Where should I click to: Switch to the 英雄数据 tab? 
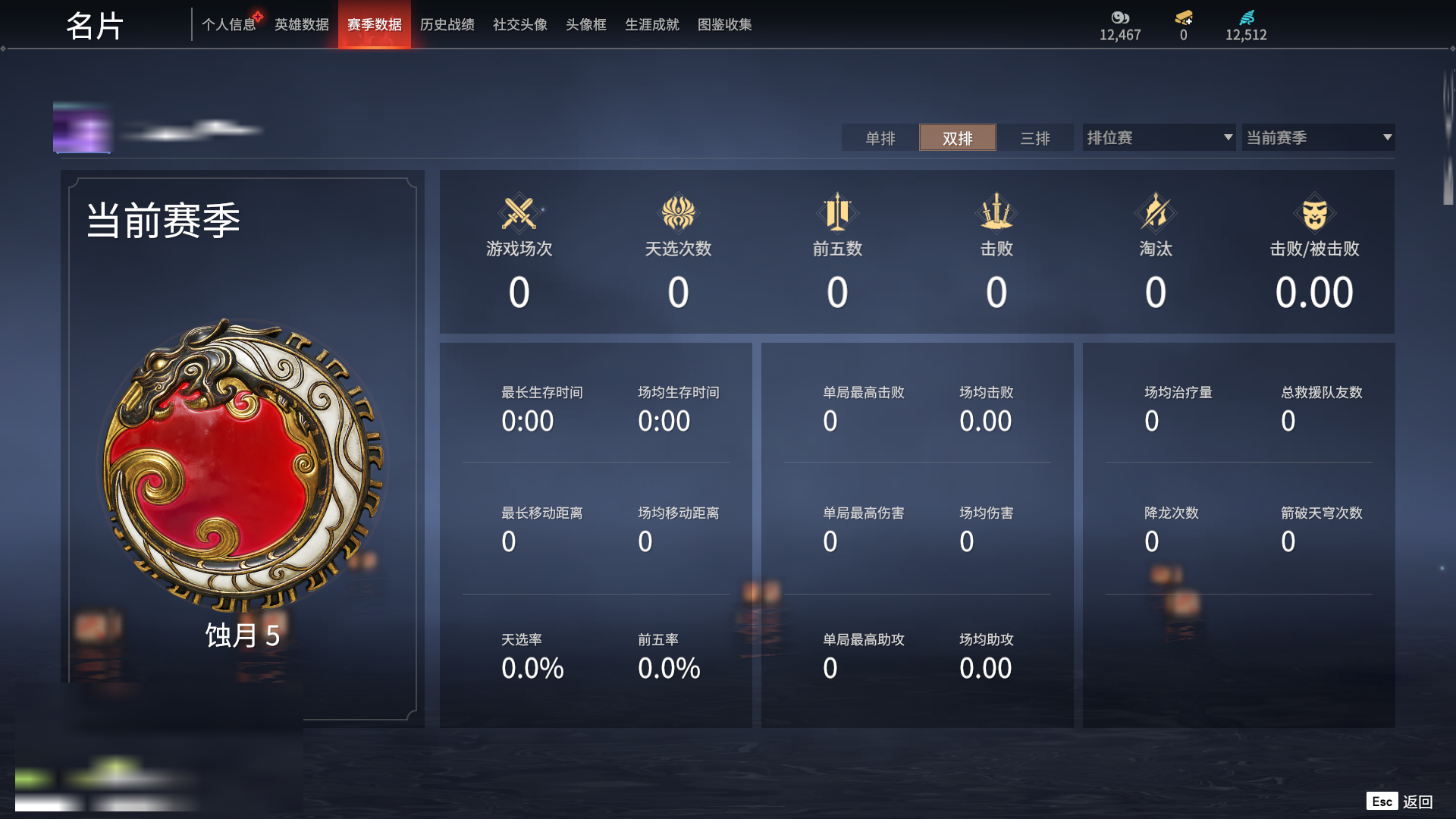click(x=302, y=24)
